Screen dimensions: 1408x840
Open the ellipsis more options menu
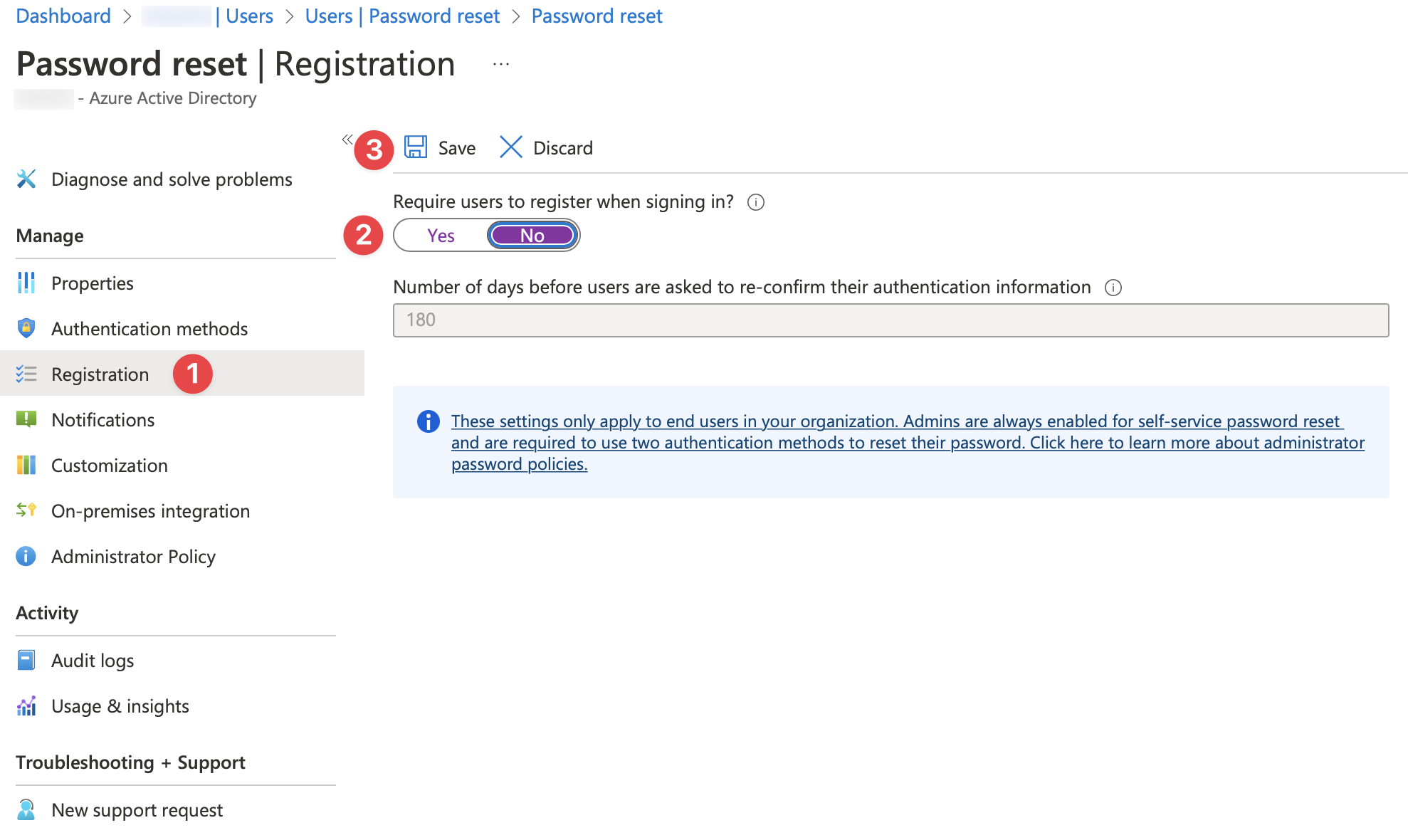coord(501,65)
